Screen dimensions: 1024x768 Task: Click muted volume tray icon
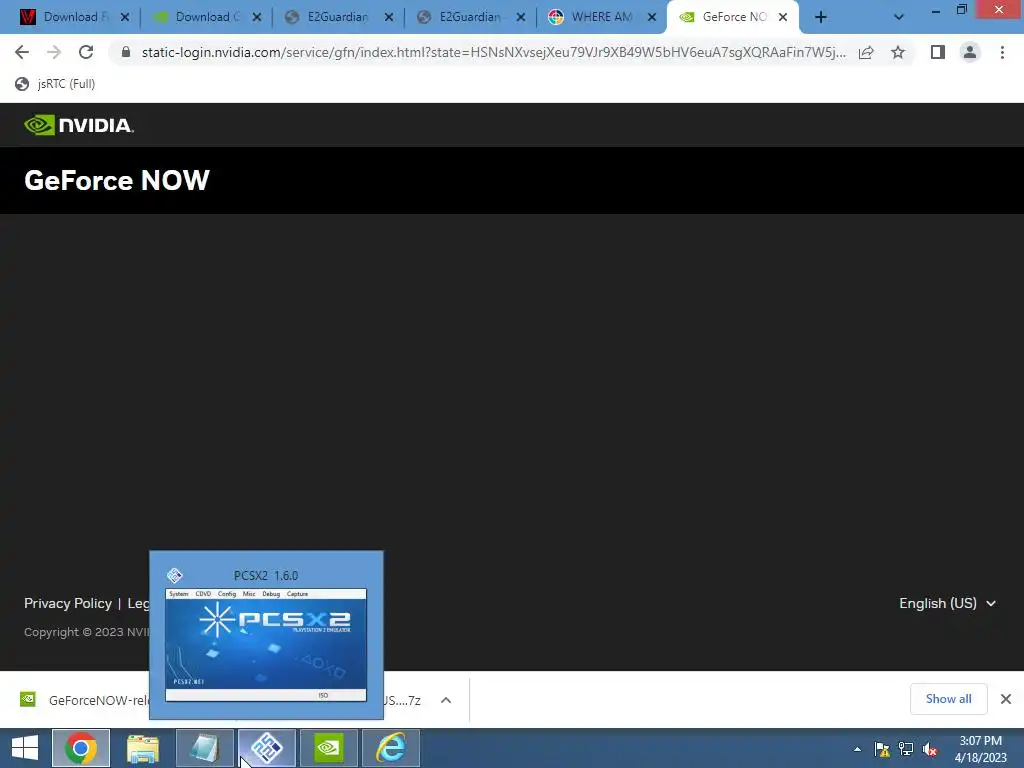(930, 749)
